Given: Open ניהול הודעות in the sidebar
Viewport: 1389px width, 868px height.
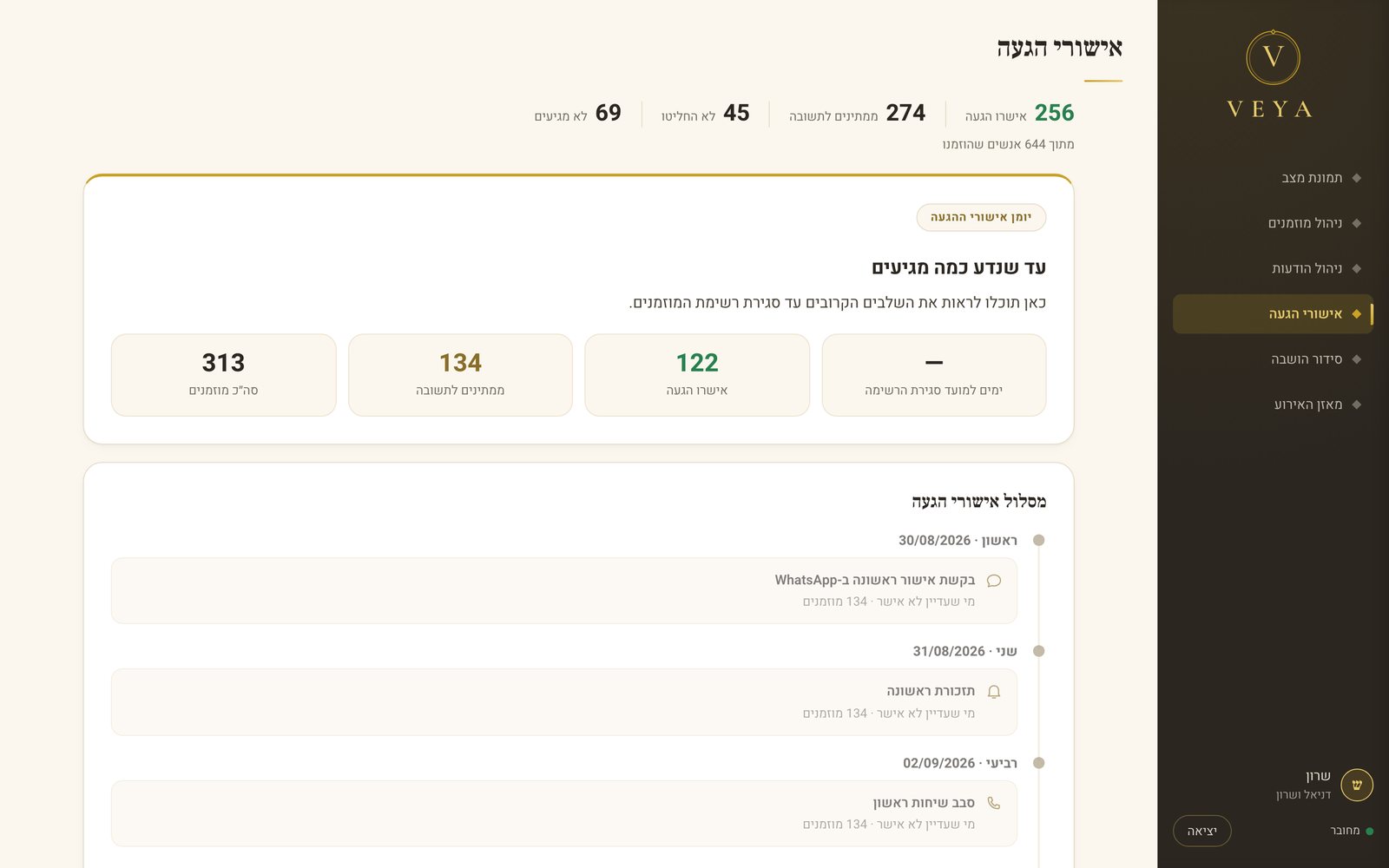Looking at the screenshot, I should 1273,268.
